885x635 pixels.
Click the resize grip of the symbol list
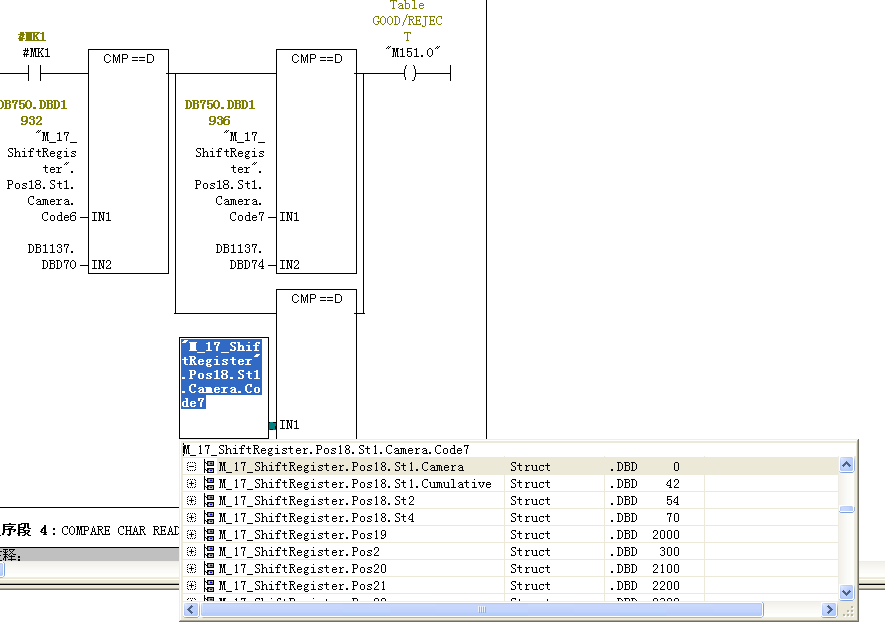coord(848,611)
